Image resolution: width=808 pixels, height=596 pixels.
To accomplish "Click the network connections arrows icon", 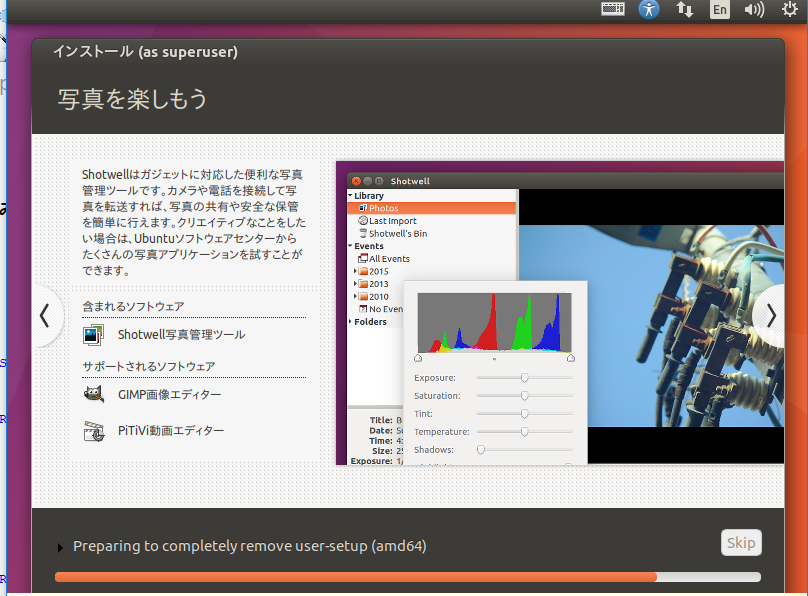I will click(684, 9).
